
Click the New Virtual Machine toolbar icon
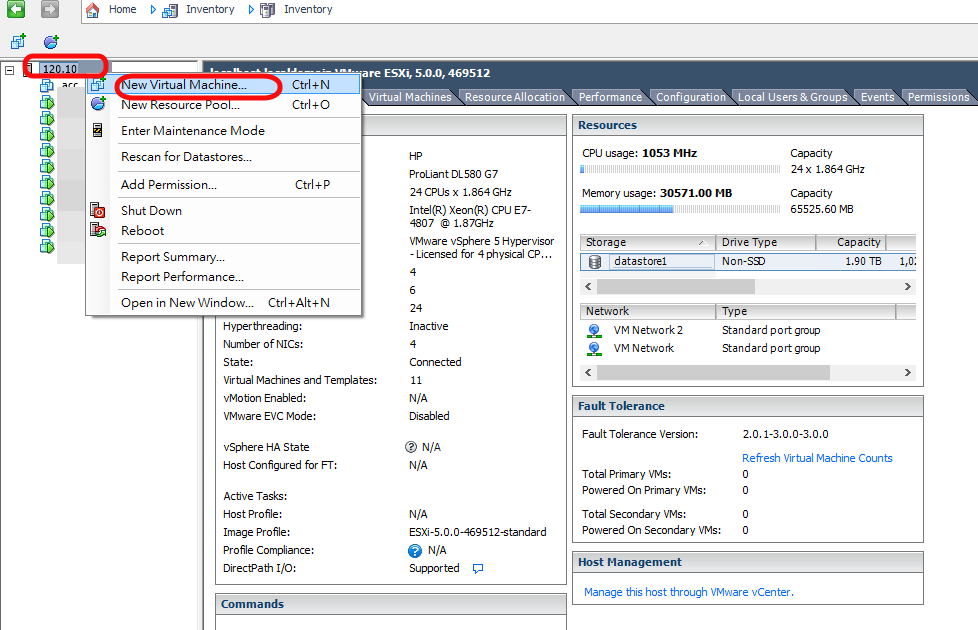(18, 41)
